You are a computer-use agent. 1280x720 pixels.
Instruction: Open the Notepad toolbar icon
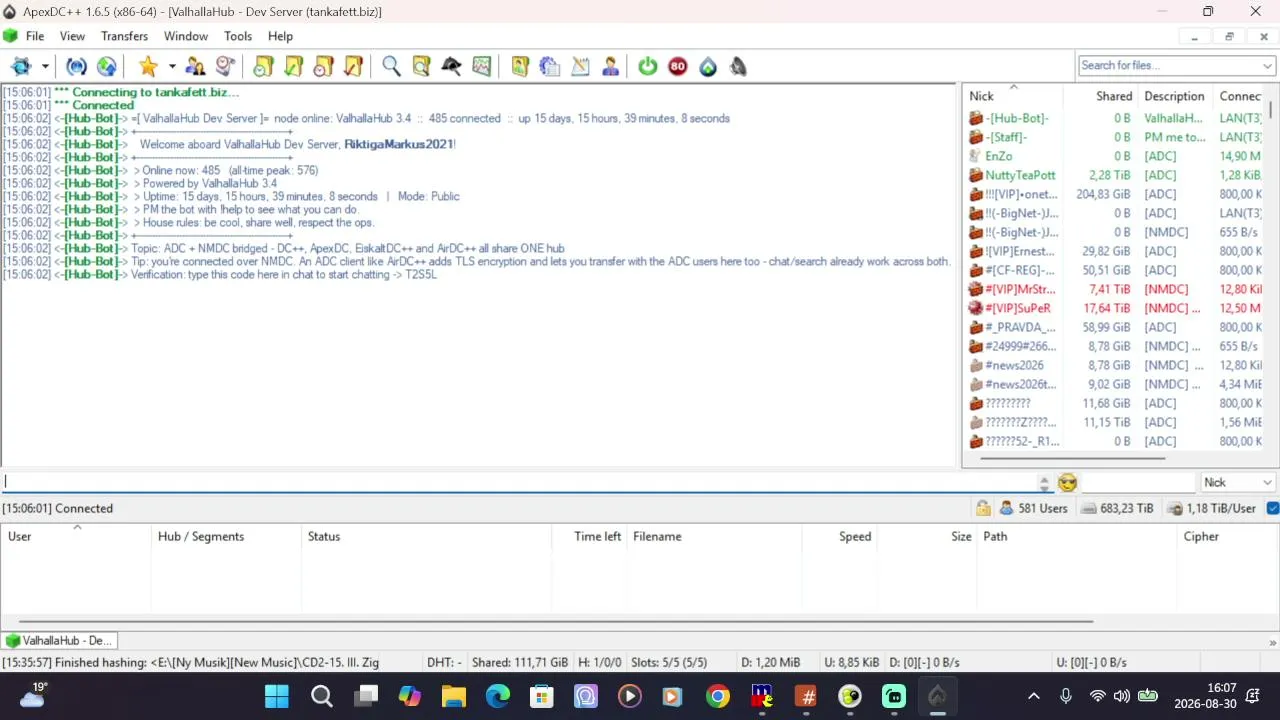(x=580, y=67)
